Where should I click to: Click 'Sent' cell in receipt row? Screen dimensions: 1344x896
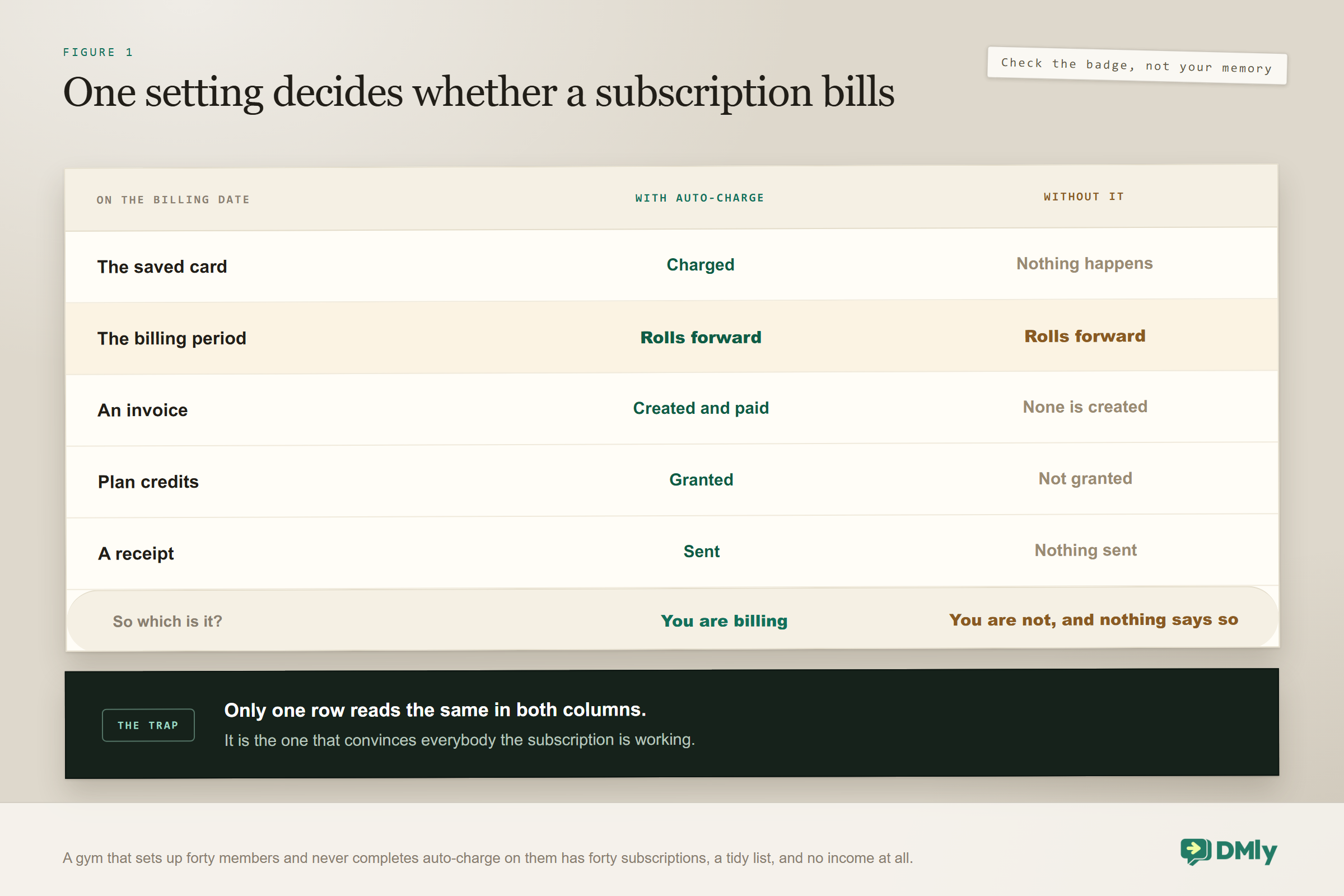point(702,552)
